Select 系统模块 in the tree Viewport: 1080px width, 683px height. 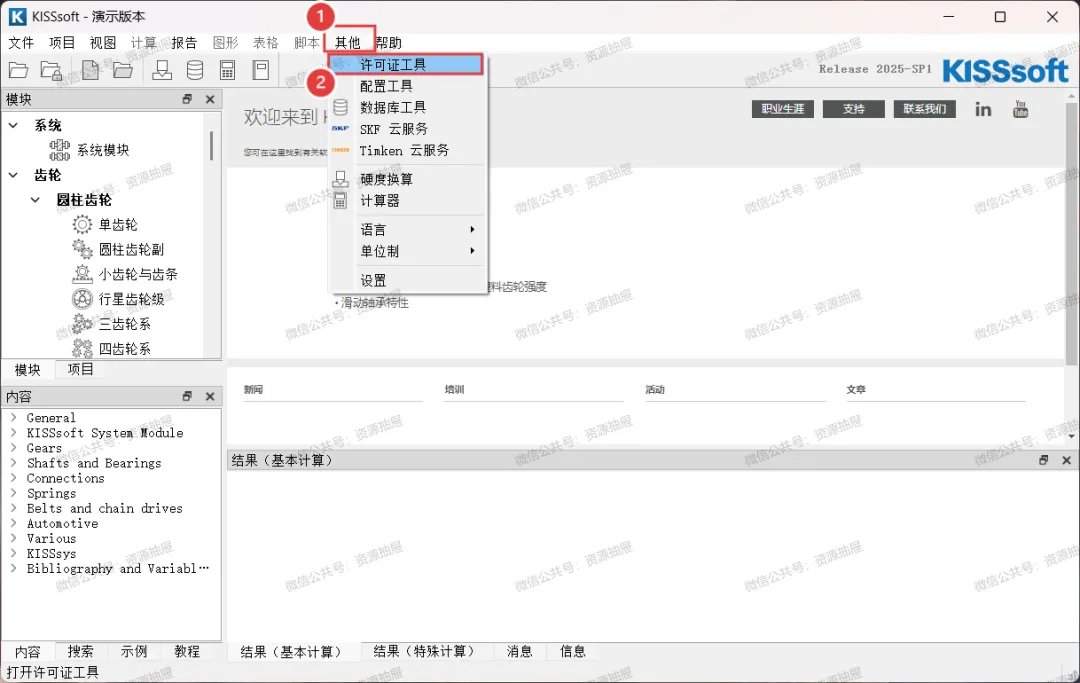pos(102,149)
